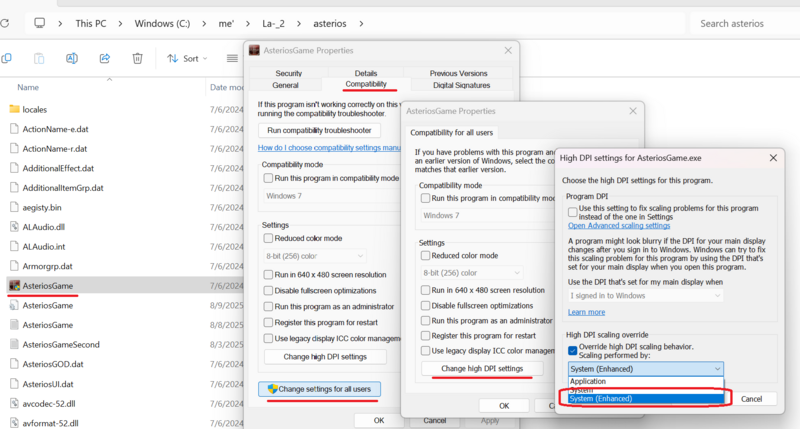This screenshot has width=800, height=429.
Task: Click the shield icon on Change settings for all users
Action: click(x=272, y=389)
